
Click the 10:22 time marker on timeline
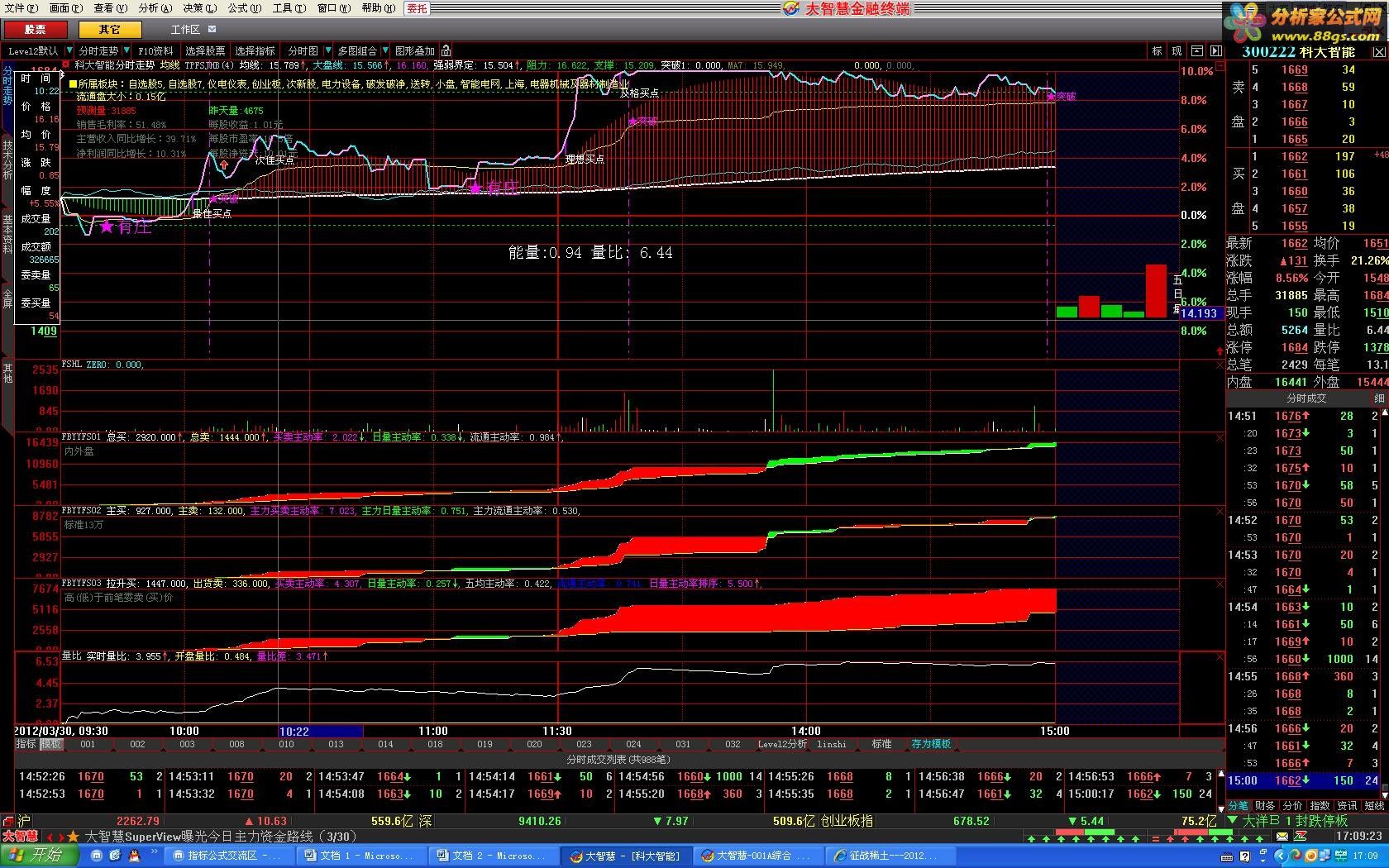pyautogui.click(x=321, y=732)
